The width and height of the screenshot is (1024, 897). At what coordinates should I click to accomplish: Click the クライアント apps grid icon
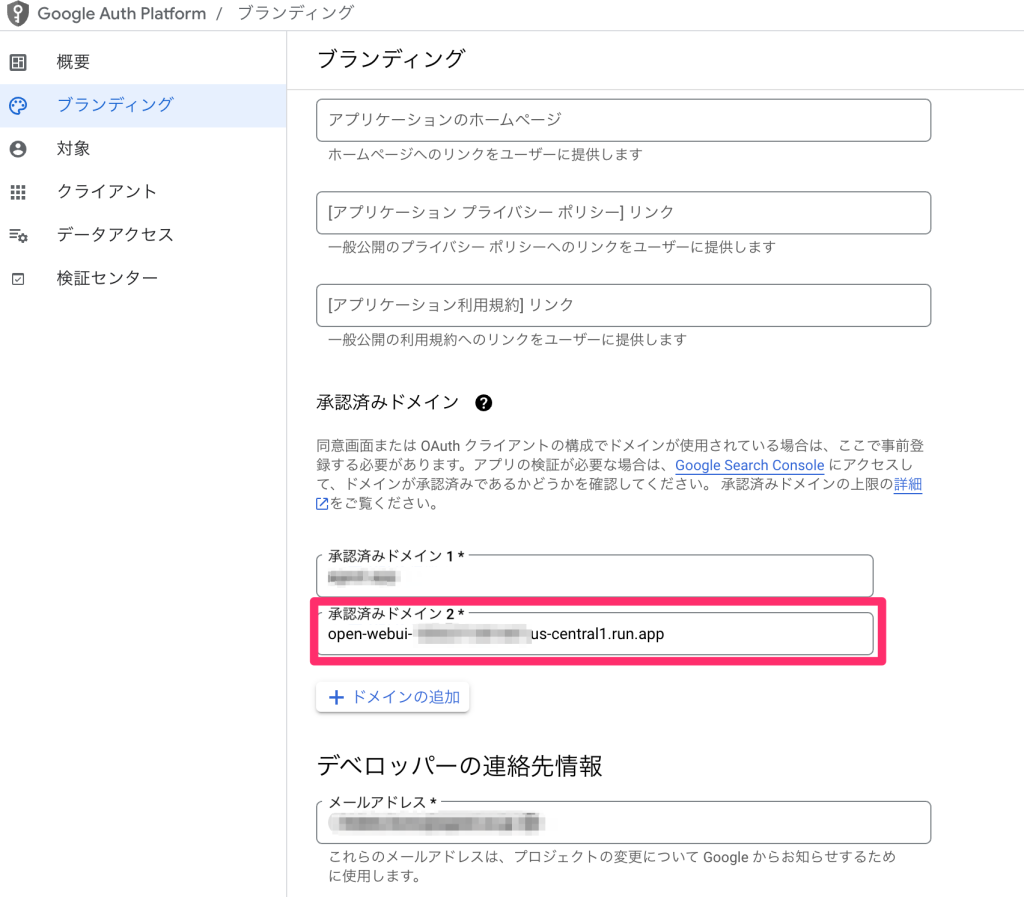(x=18, y=192)
